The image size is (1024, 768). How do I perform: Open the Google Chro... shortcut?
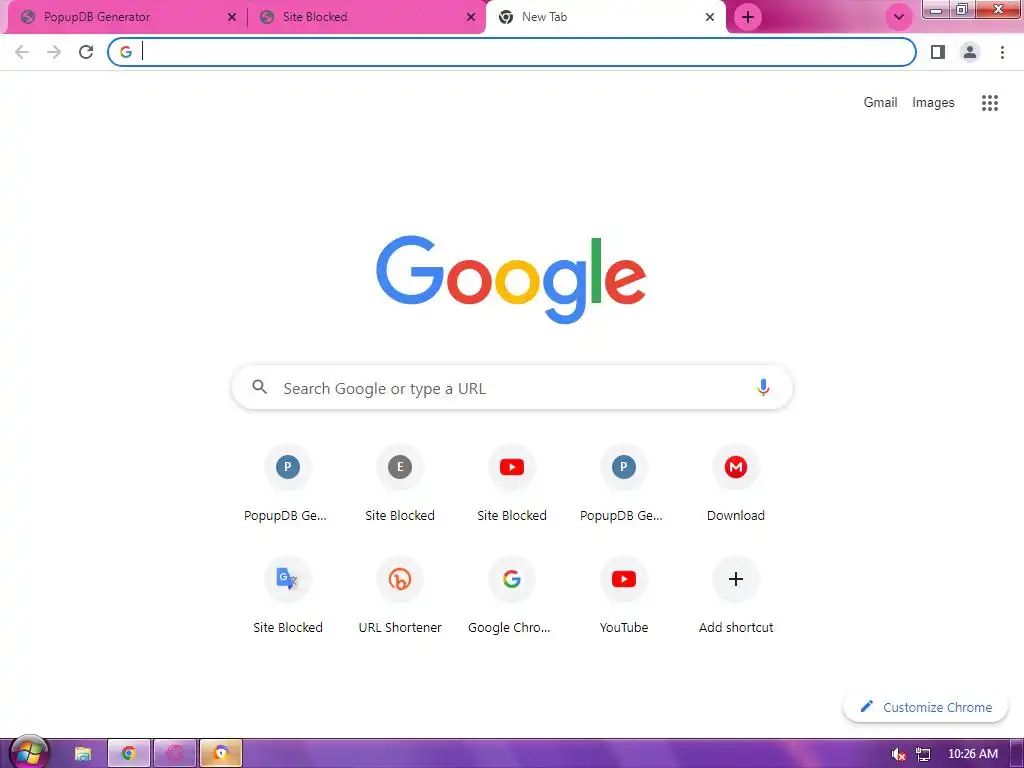click(512, 596)
